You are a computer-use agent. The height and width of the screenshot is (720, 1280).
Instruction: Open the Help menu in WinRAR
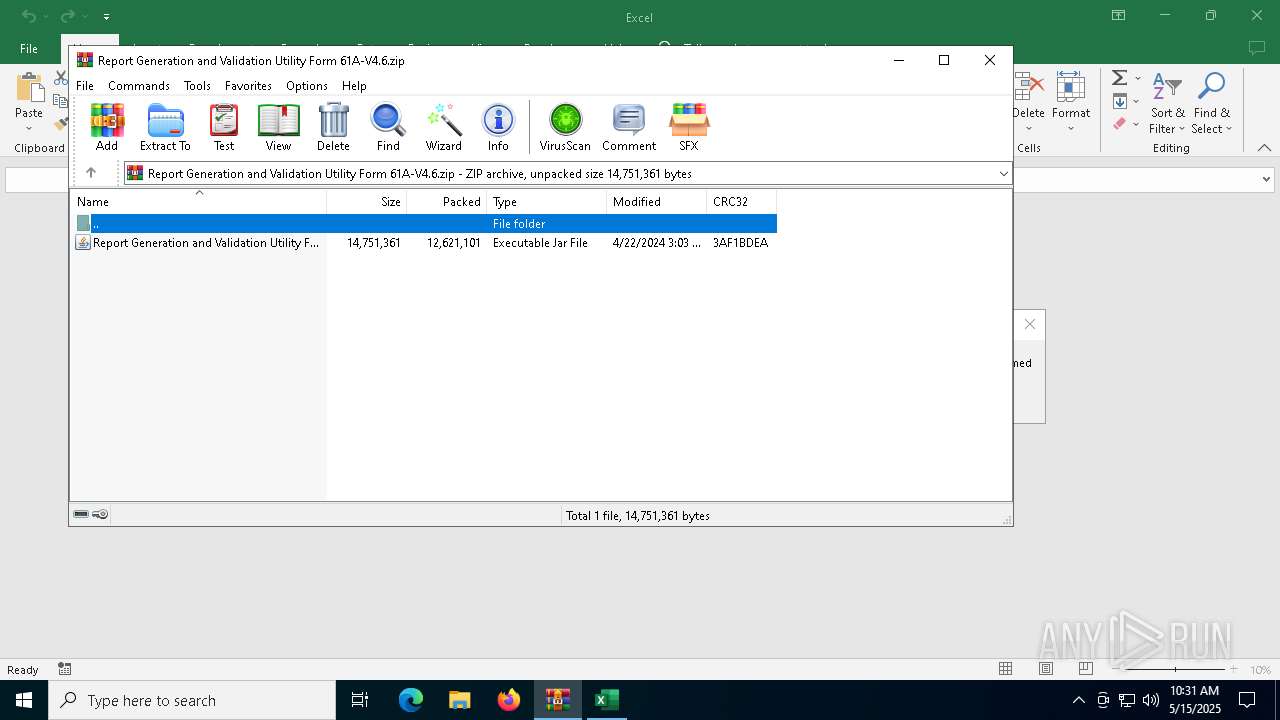(354, 86)
